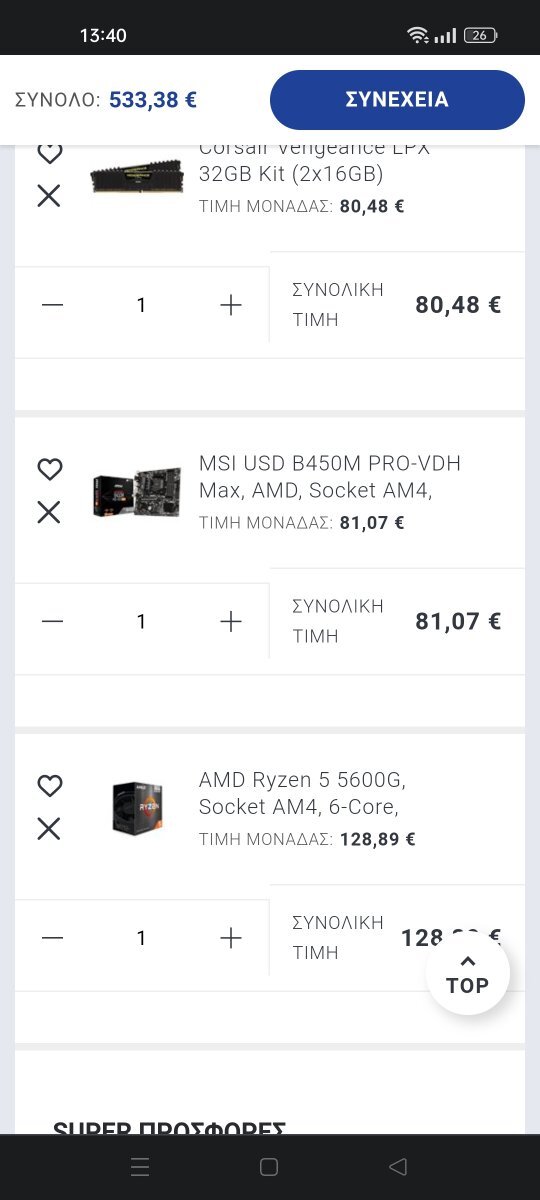Add MSI B450M PRO-VDH to wishlist
The width and height of the screenshot is (540, 1200).
click(x=49, y=469)
